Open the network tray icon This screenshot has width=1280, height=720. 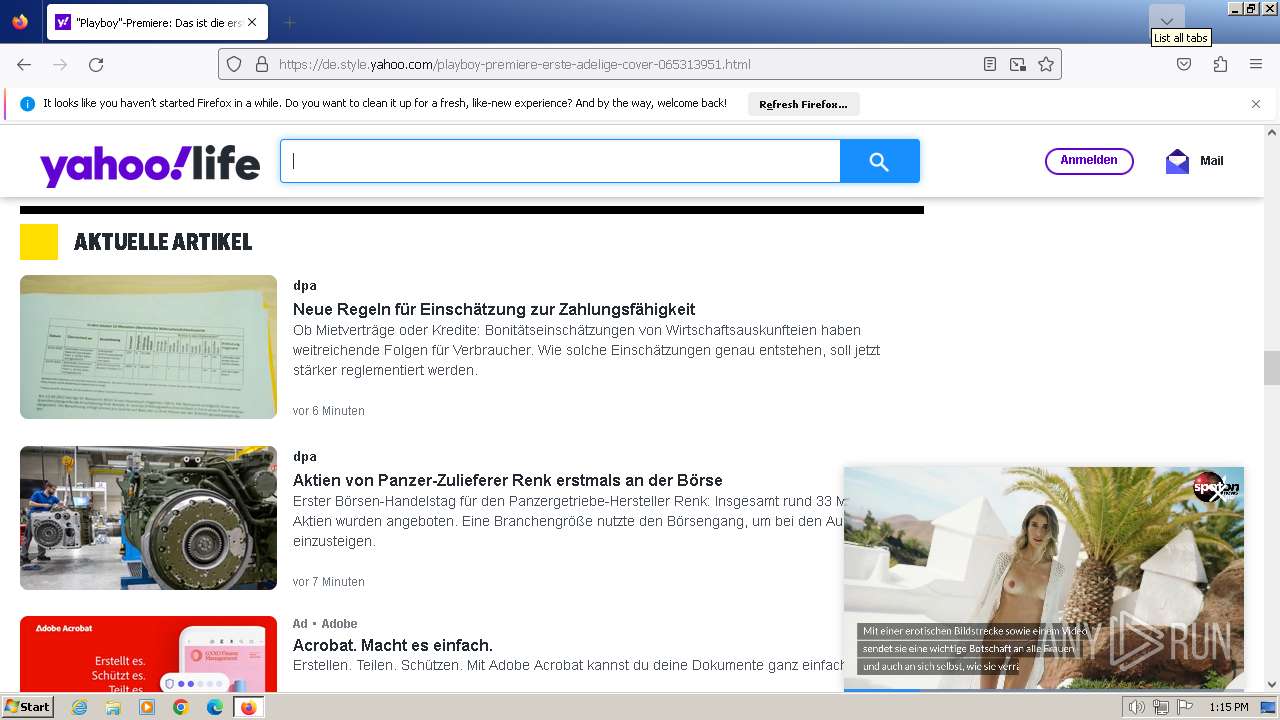coord(1161,707)
